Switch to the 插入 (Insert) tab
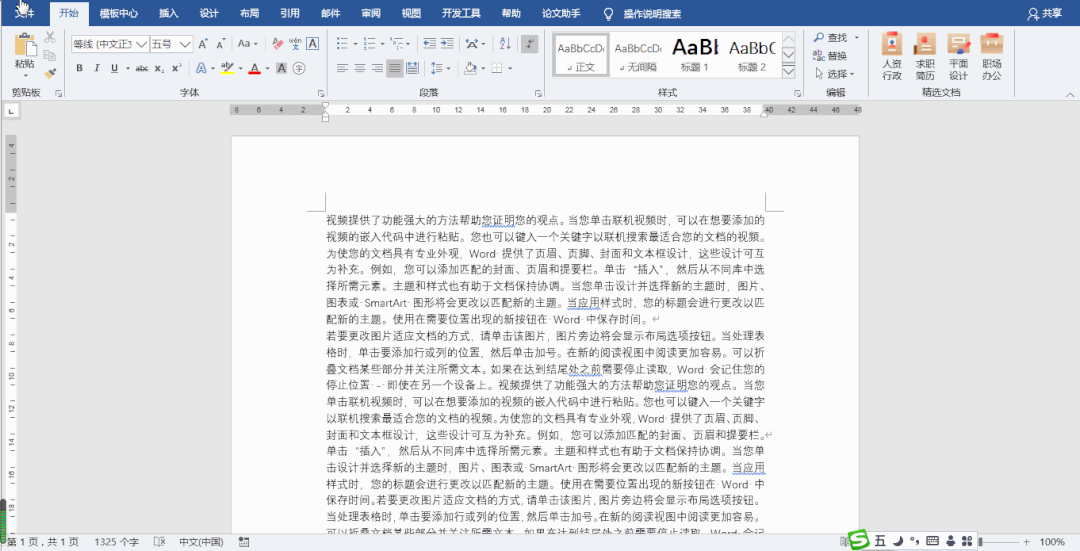 (x=168, y=13)
